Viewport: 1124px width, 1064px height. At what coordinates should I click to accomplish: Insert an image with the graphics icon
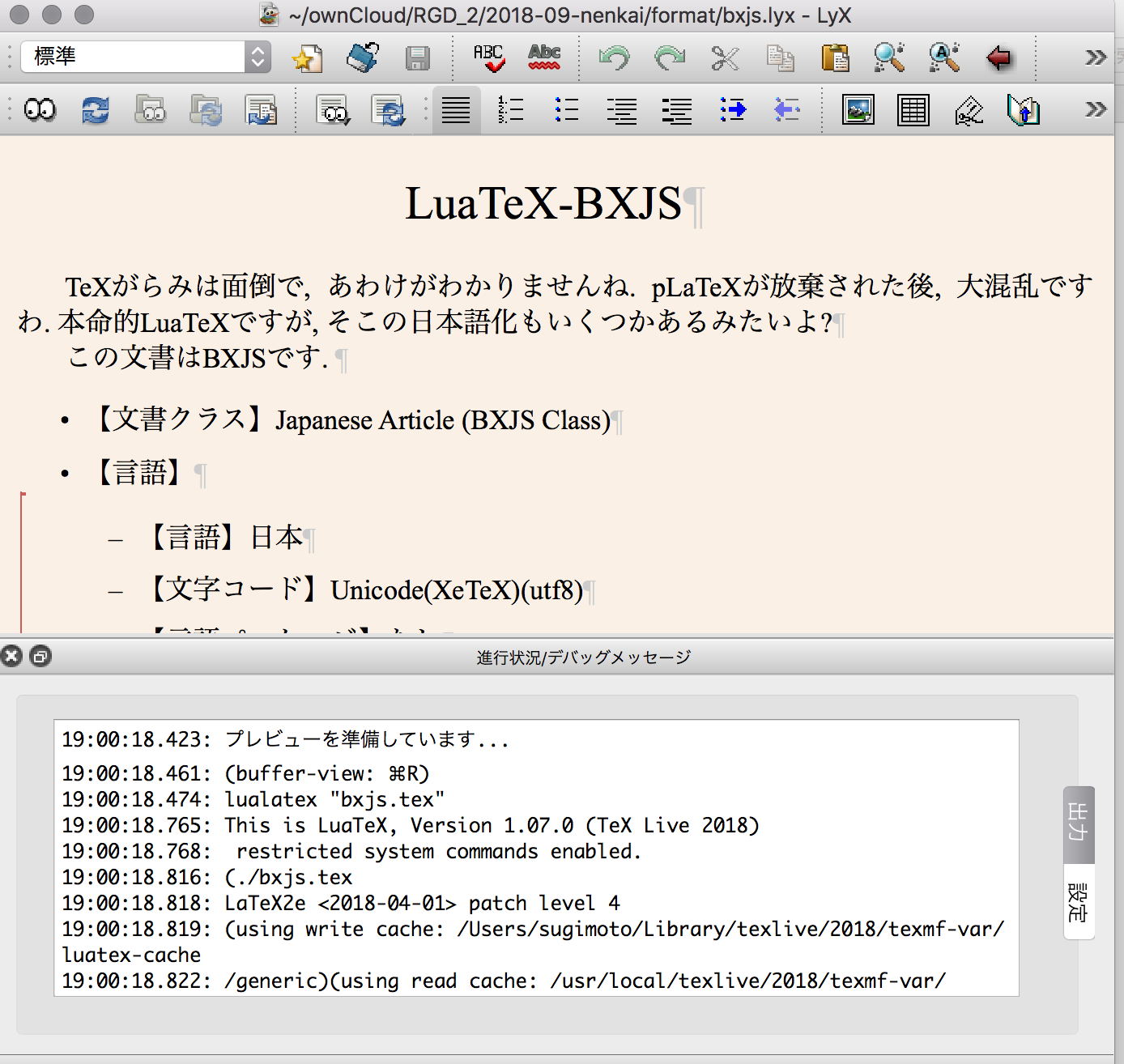tap(858, 110)
